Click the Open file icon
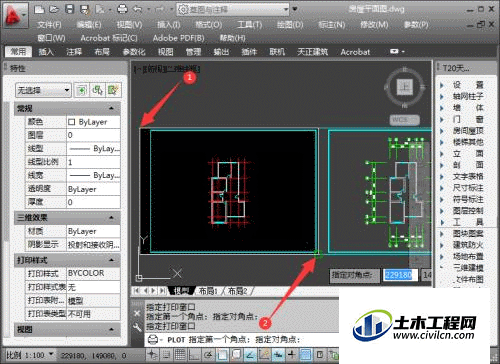Image resolution: width=500 pixels, height=364 pixels. click(54, 9)
